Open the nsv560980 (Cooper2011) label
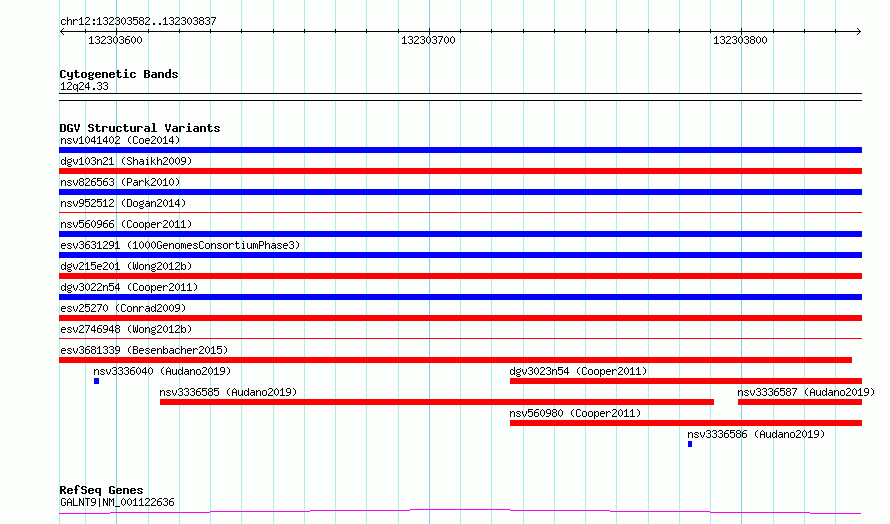Image resolution: width=890 pixels, height=524 pixels. click(575, 413)
